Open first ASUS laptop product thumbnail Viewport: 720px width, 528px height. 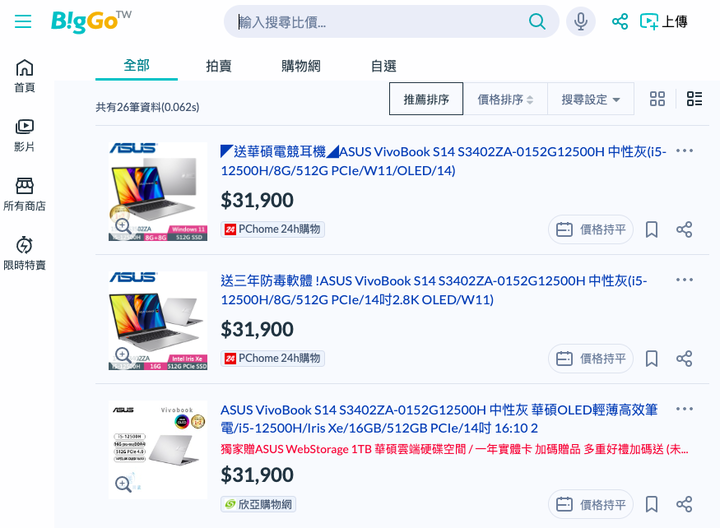coord(158,191)
